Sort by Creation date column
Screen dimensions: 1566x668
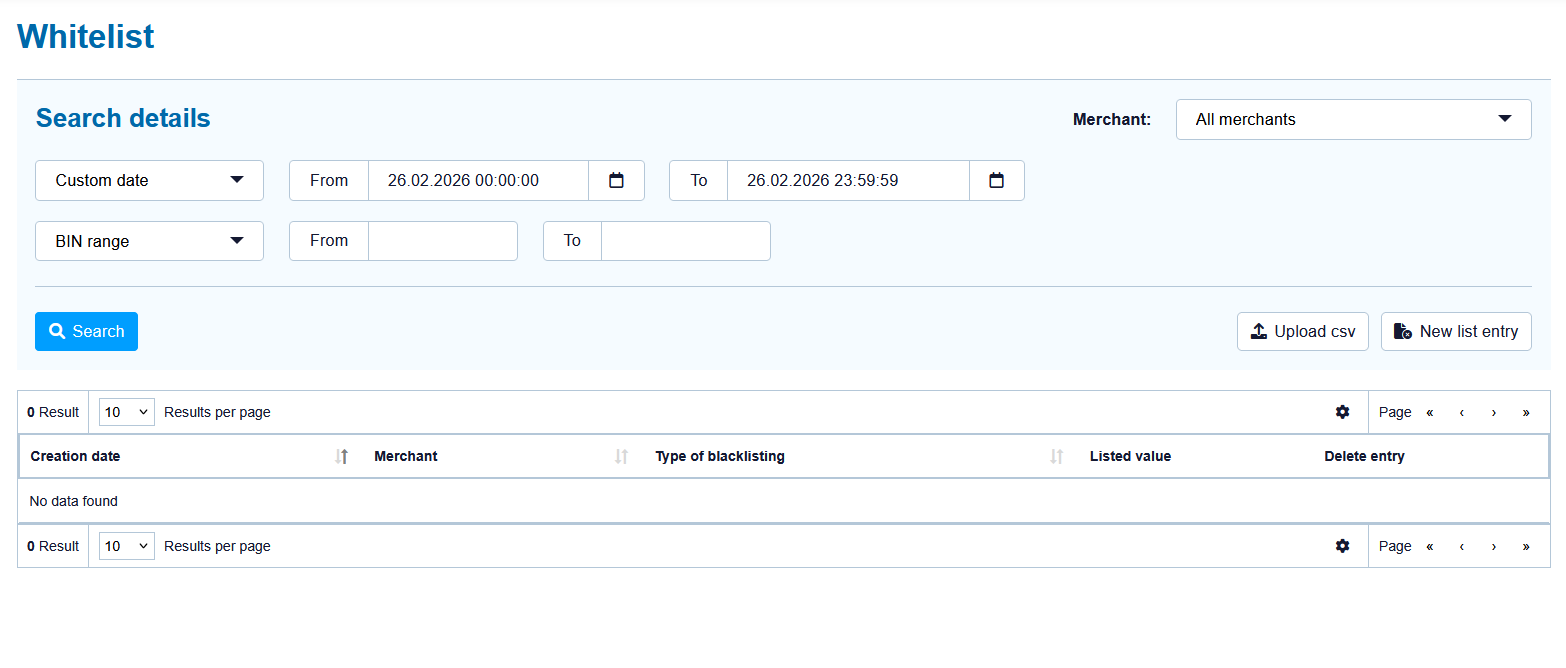coord(341,457)
